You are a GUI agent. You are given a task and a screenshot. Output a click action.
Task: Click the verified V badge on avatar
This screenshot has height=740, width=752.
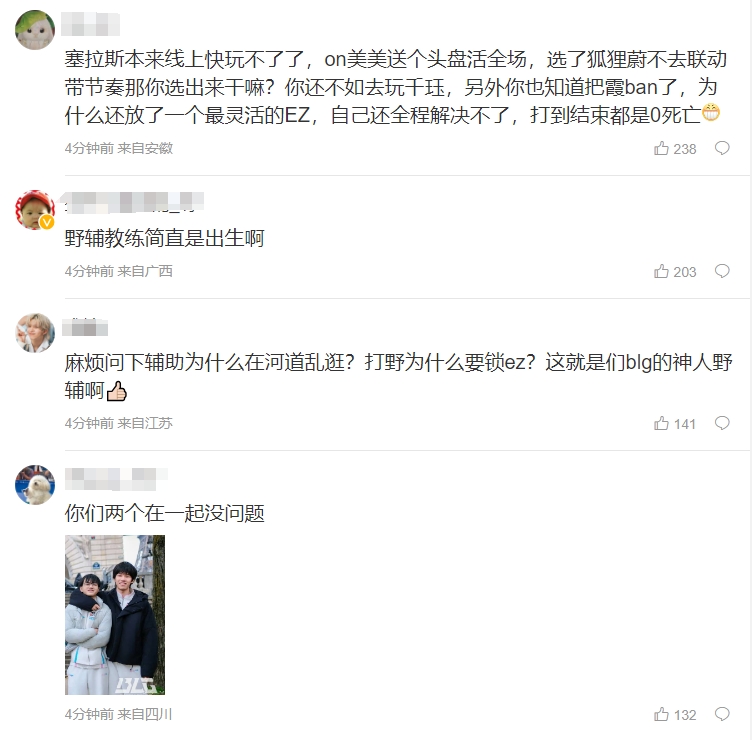(x=47, y=222)
